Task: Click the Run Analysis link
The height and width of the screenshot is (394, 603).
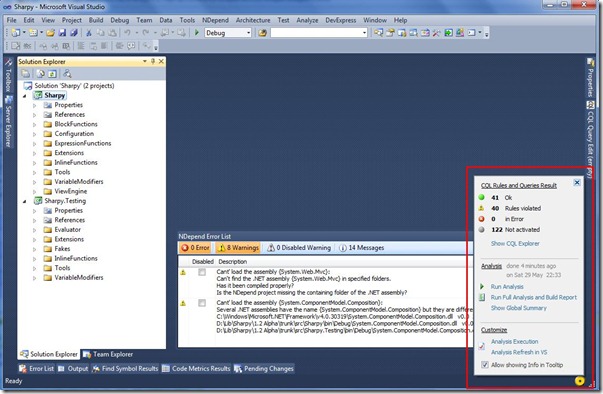Action: pos(507,287)
